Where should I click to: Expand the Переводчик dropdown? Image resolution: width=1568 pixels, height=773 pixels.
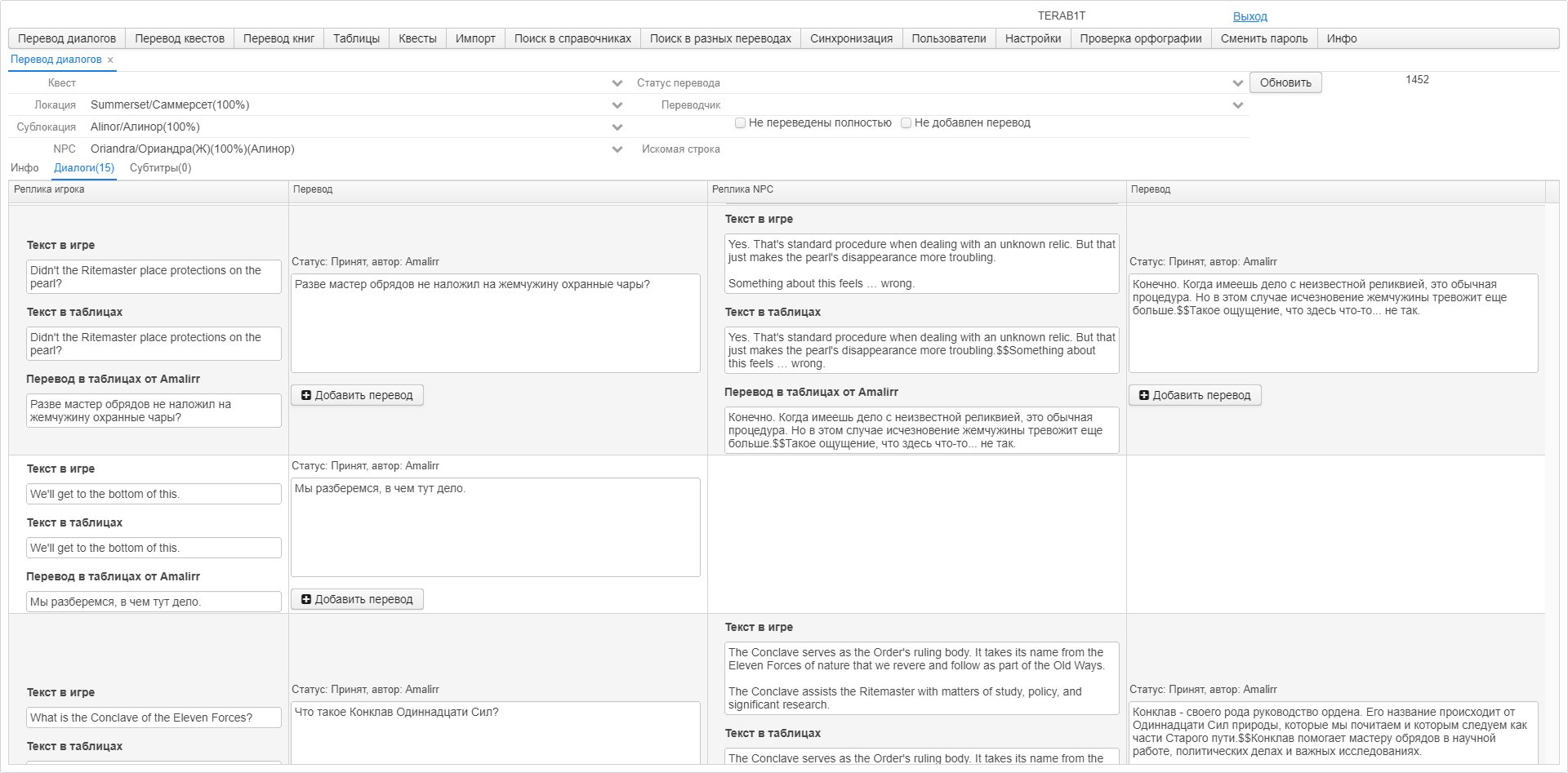(x=1238, y=105)
